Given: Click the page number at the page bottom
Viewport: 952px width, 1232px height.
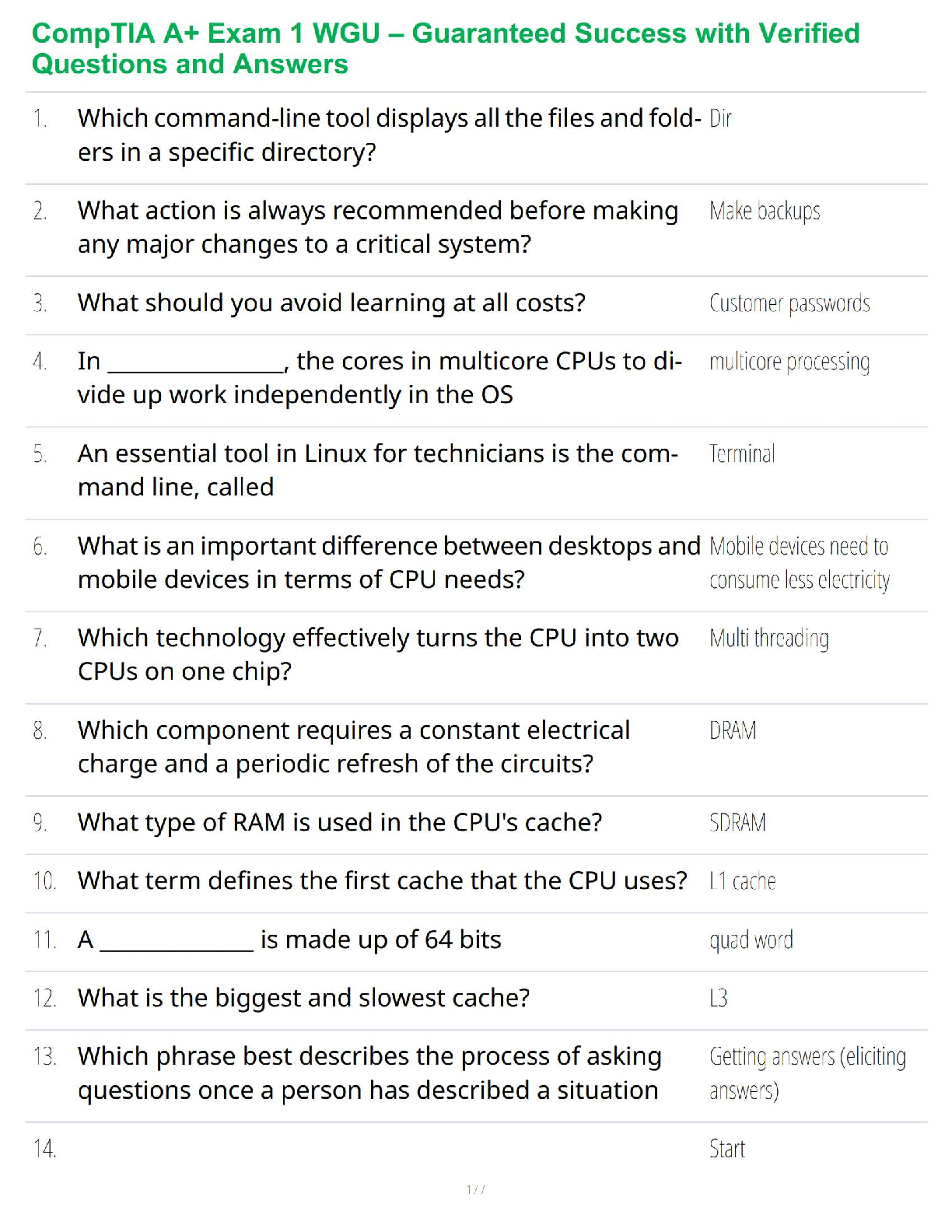Looking at the screenshot, I should coord(476,1189).
